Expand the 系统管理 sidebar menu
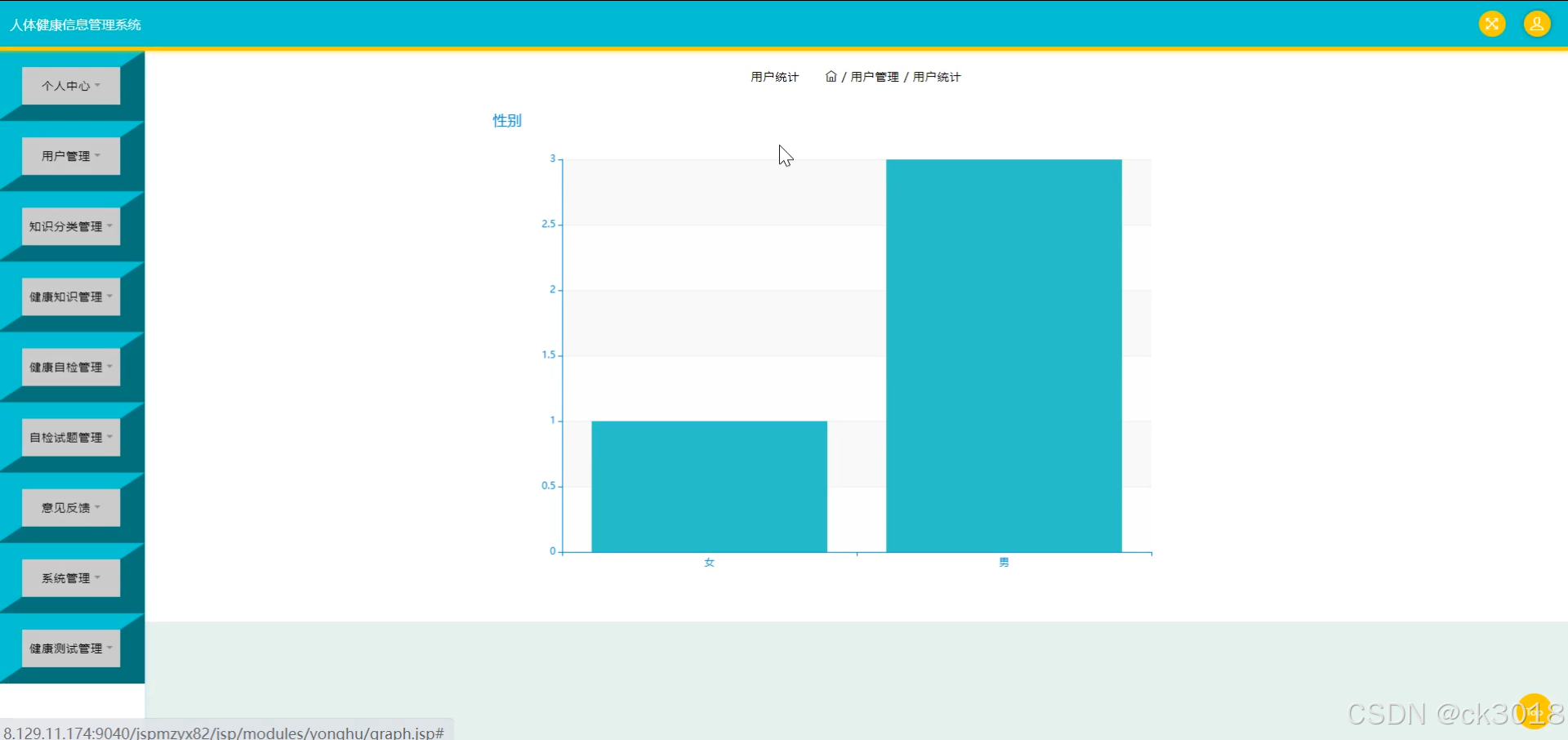 [x=71, y=577]
